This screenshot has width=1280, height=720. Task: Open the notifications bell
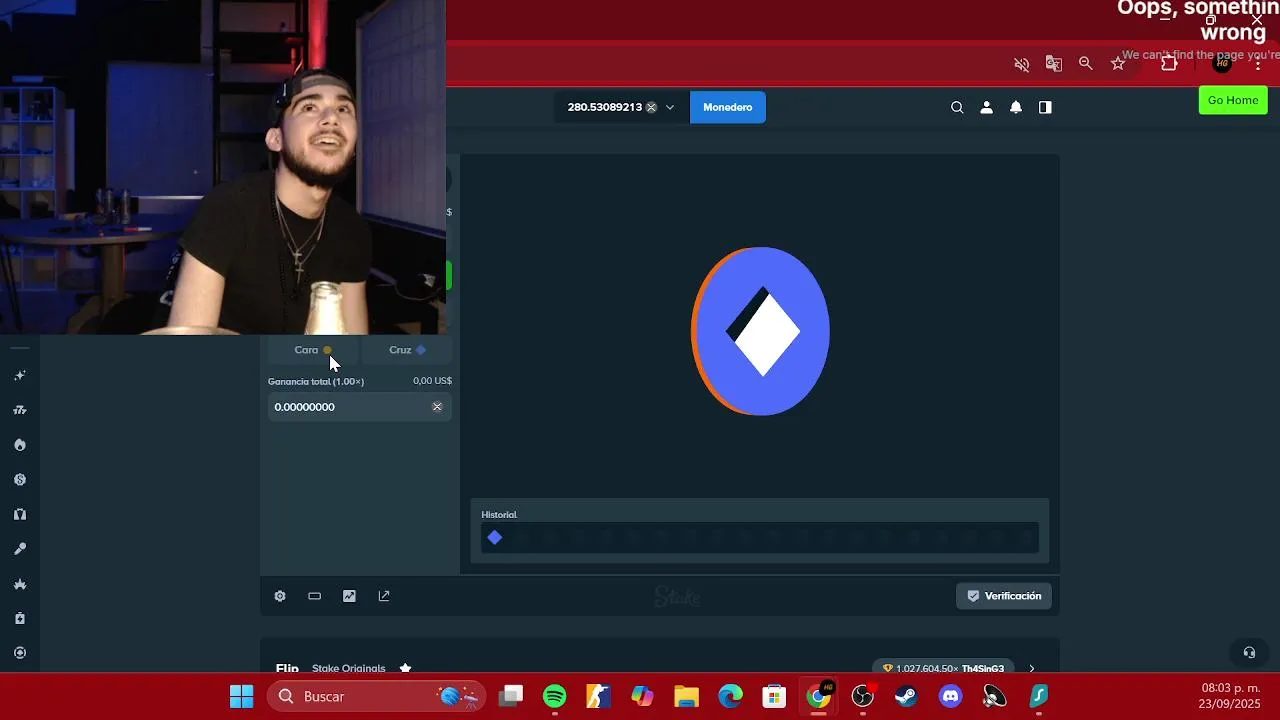coord(1016,107)
